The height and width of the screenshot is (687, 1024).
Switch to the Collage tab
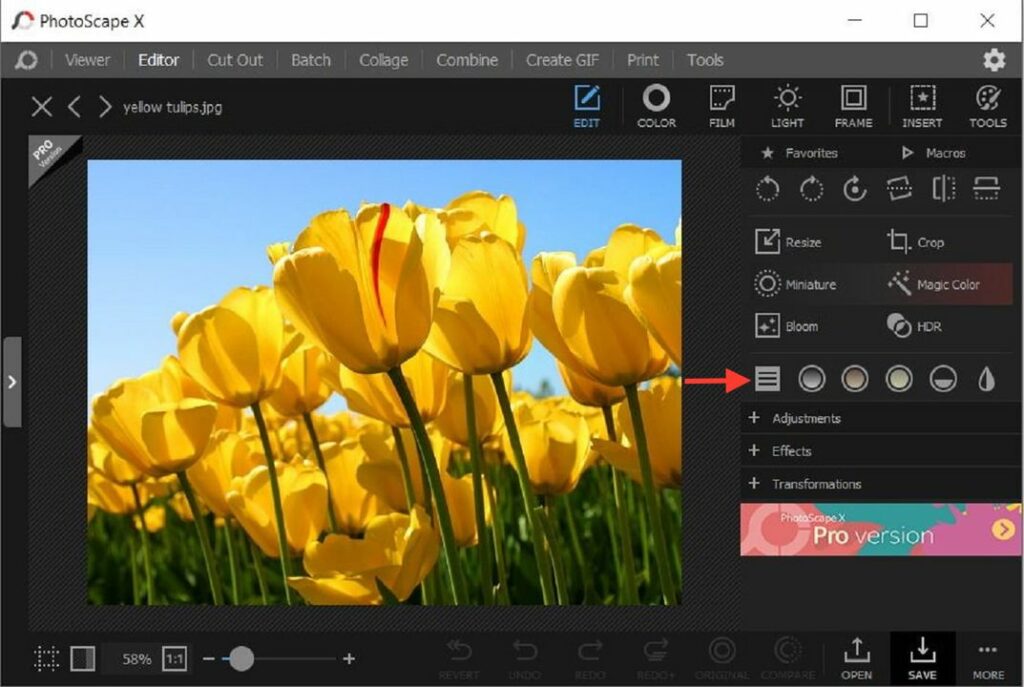(x=383, y=60)
